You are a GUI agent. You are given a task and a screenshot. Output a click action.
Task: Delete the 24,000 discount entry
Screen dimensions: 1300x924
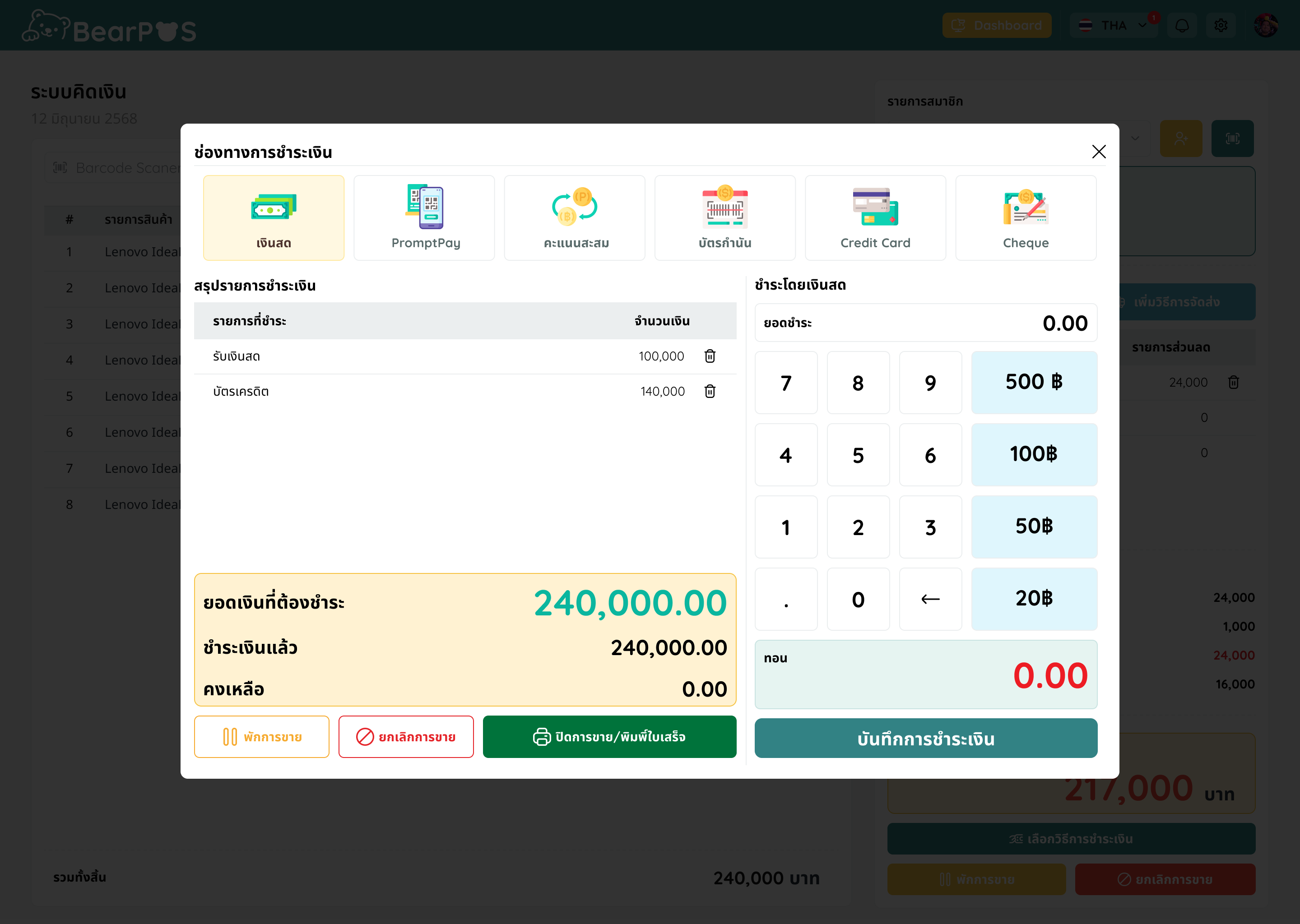[x=1233, y=382]
